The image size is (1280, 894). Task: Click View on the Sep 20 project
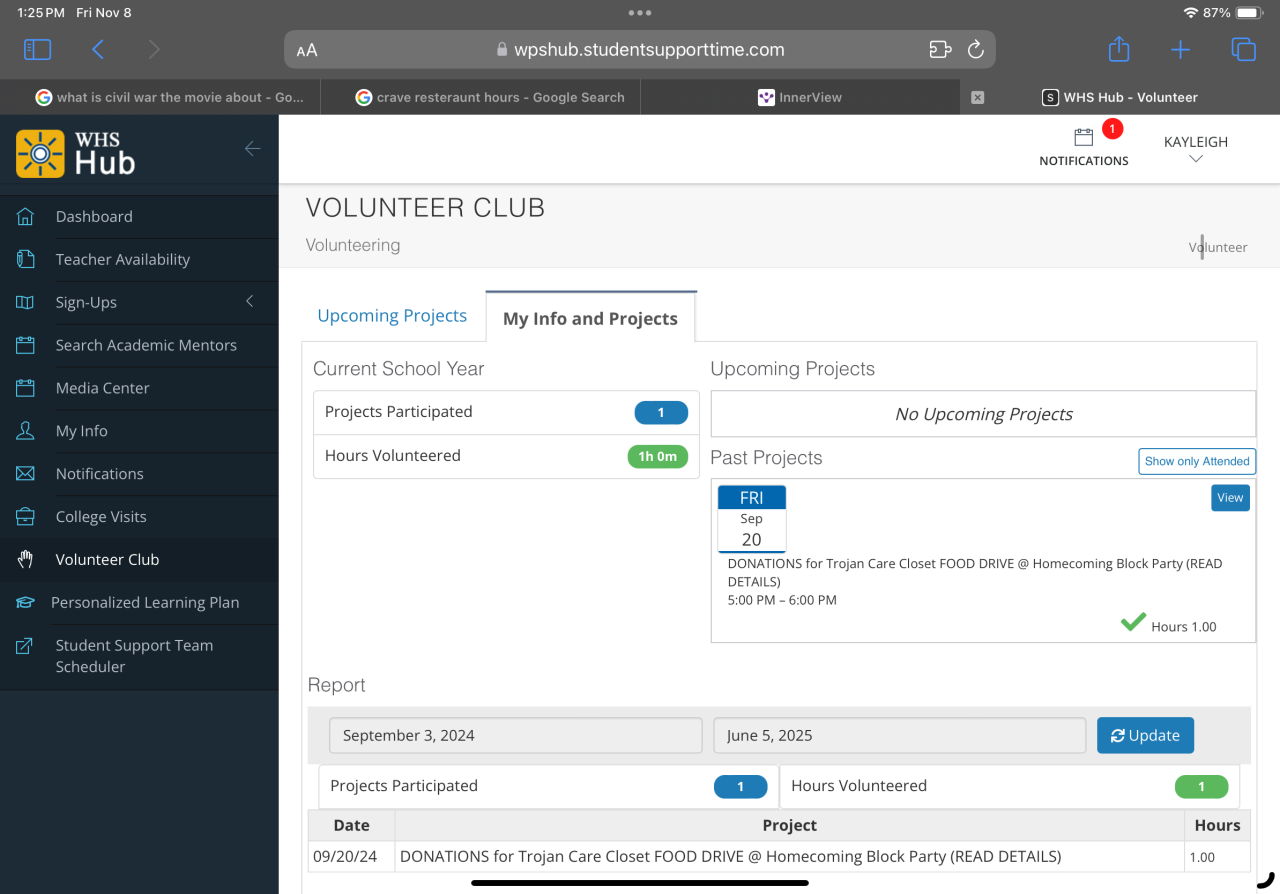1230,498
